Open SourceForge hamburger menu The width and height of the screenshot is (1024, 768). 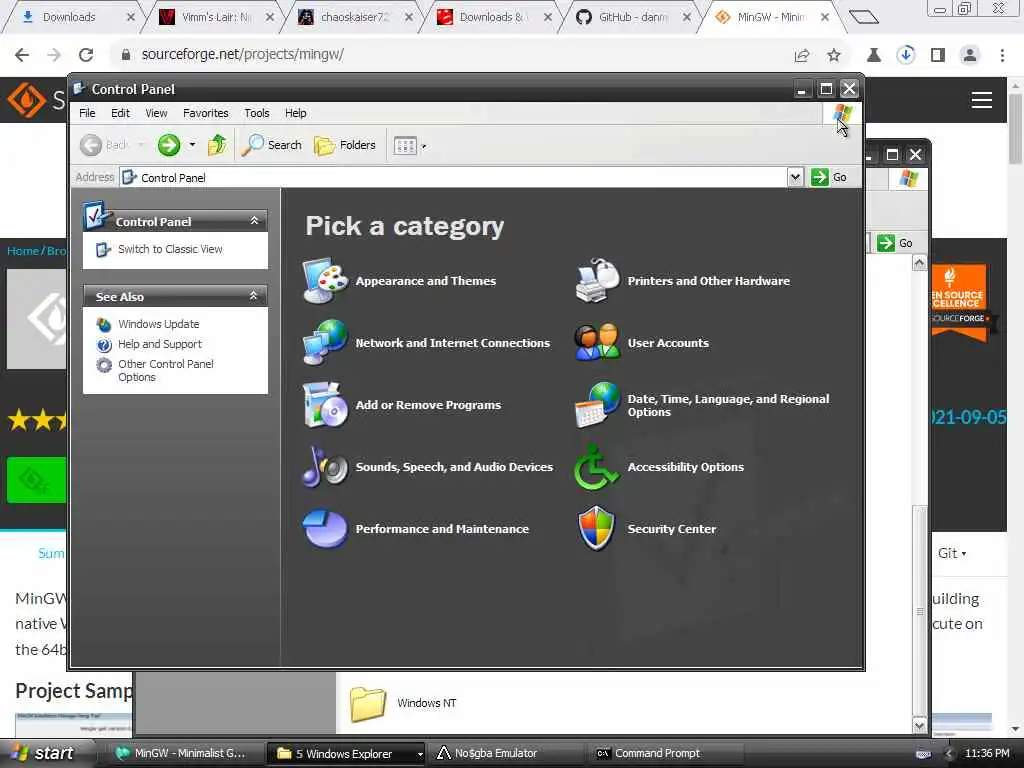click(x=982, y=100)
